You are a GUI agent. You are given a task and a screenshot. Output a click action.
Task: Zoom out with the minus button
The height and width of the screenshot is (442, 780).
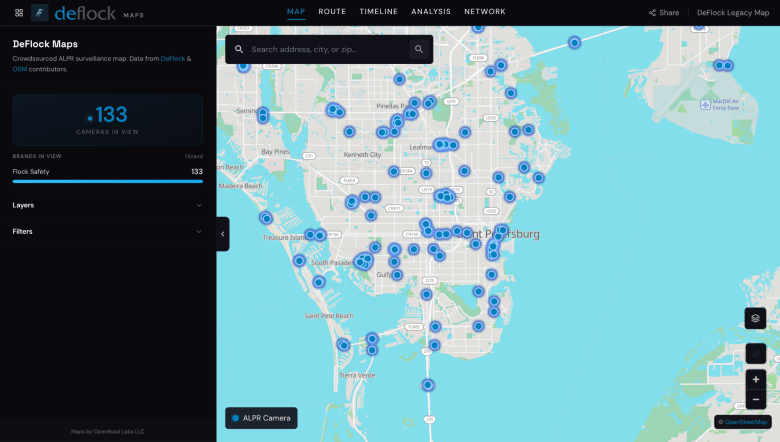click(756, 399)
